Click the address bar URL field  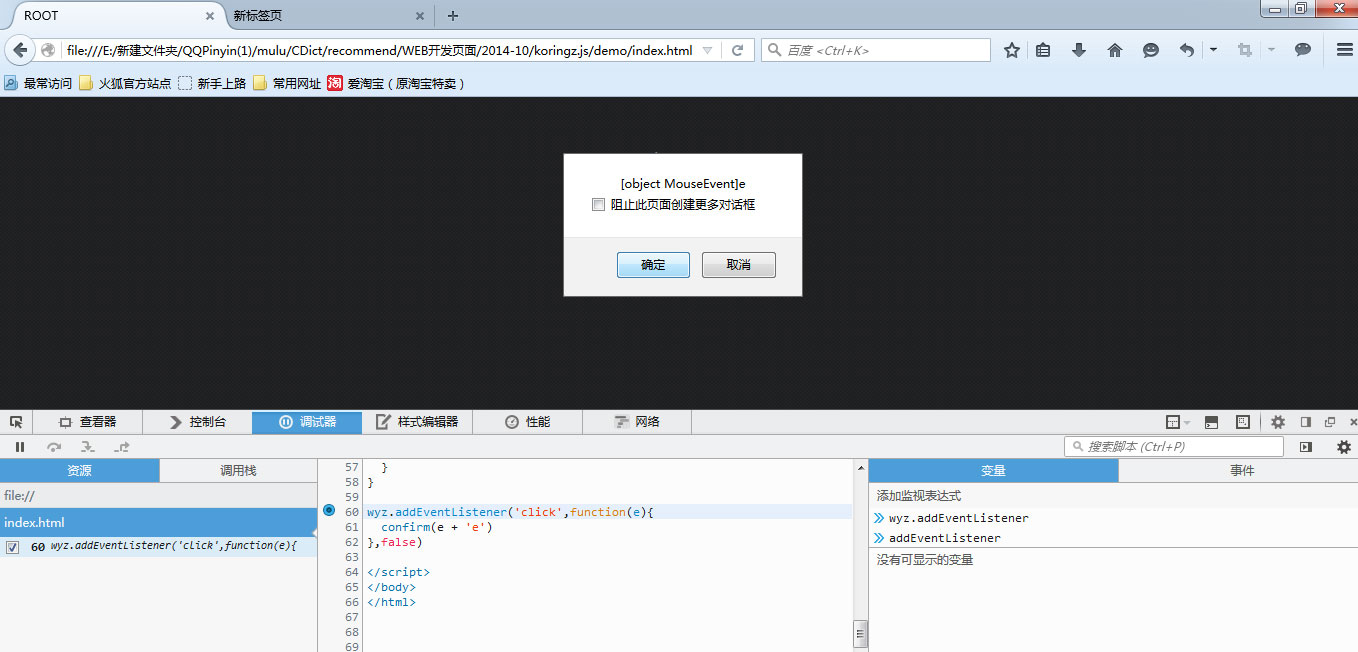point(380,50)
